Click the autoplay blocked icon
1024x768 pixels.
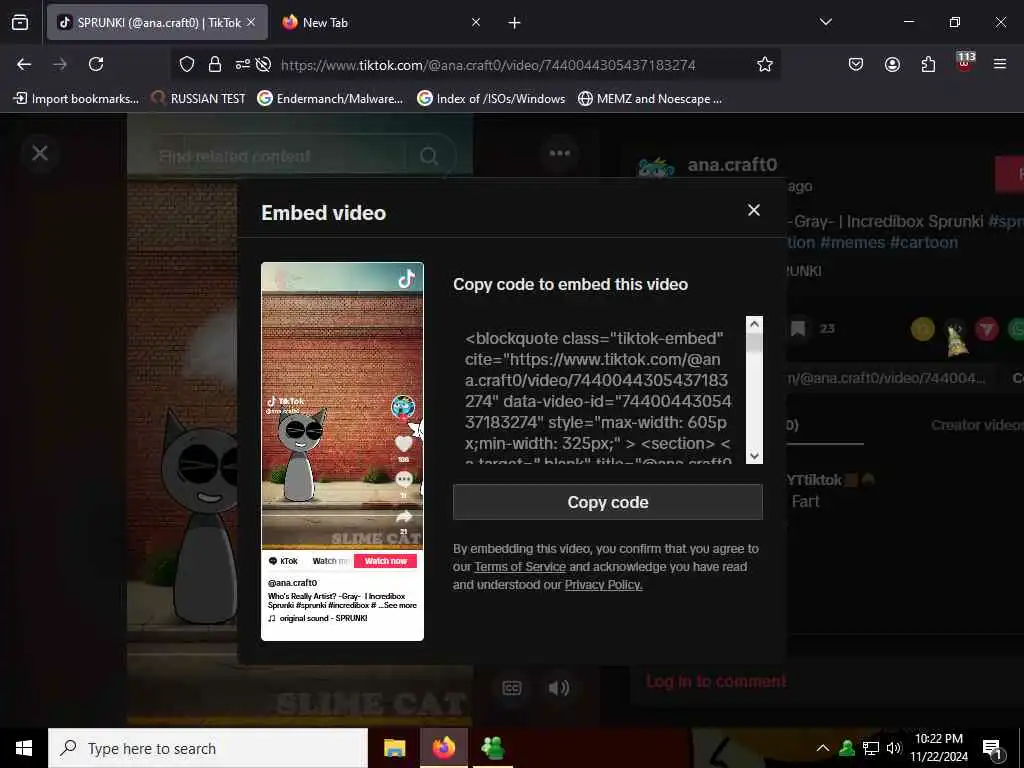tap(263, 64)
